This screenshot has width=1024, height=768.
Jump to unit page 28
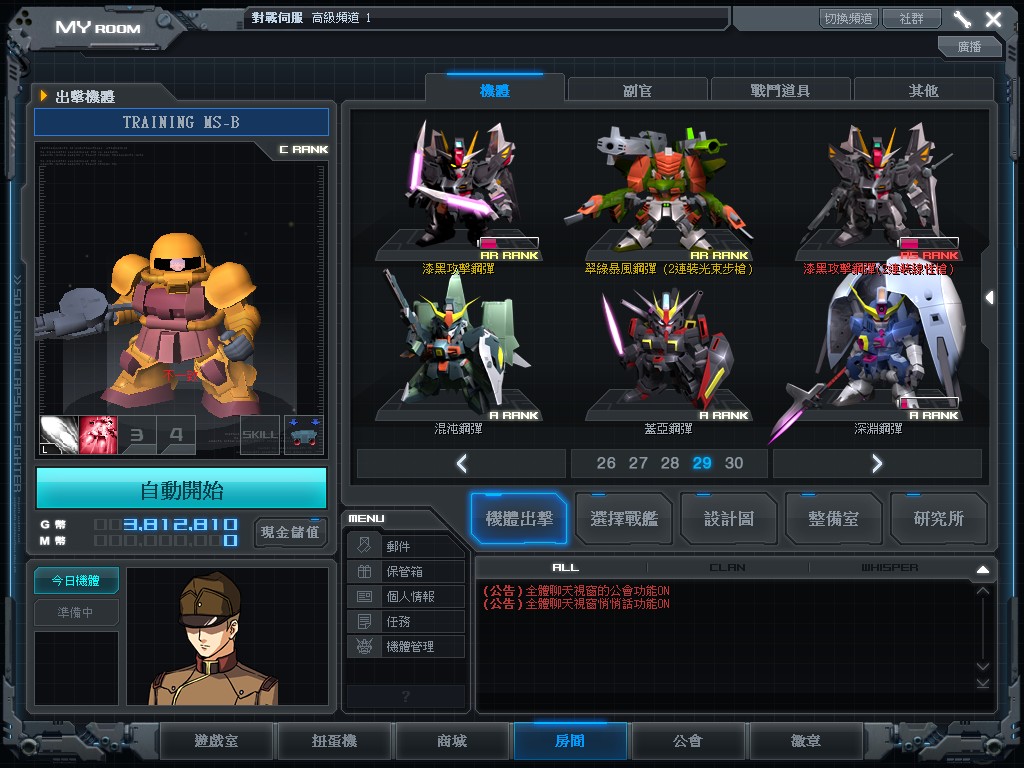click(670, 463)
